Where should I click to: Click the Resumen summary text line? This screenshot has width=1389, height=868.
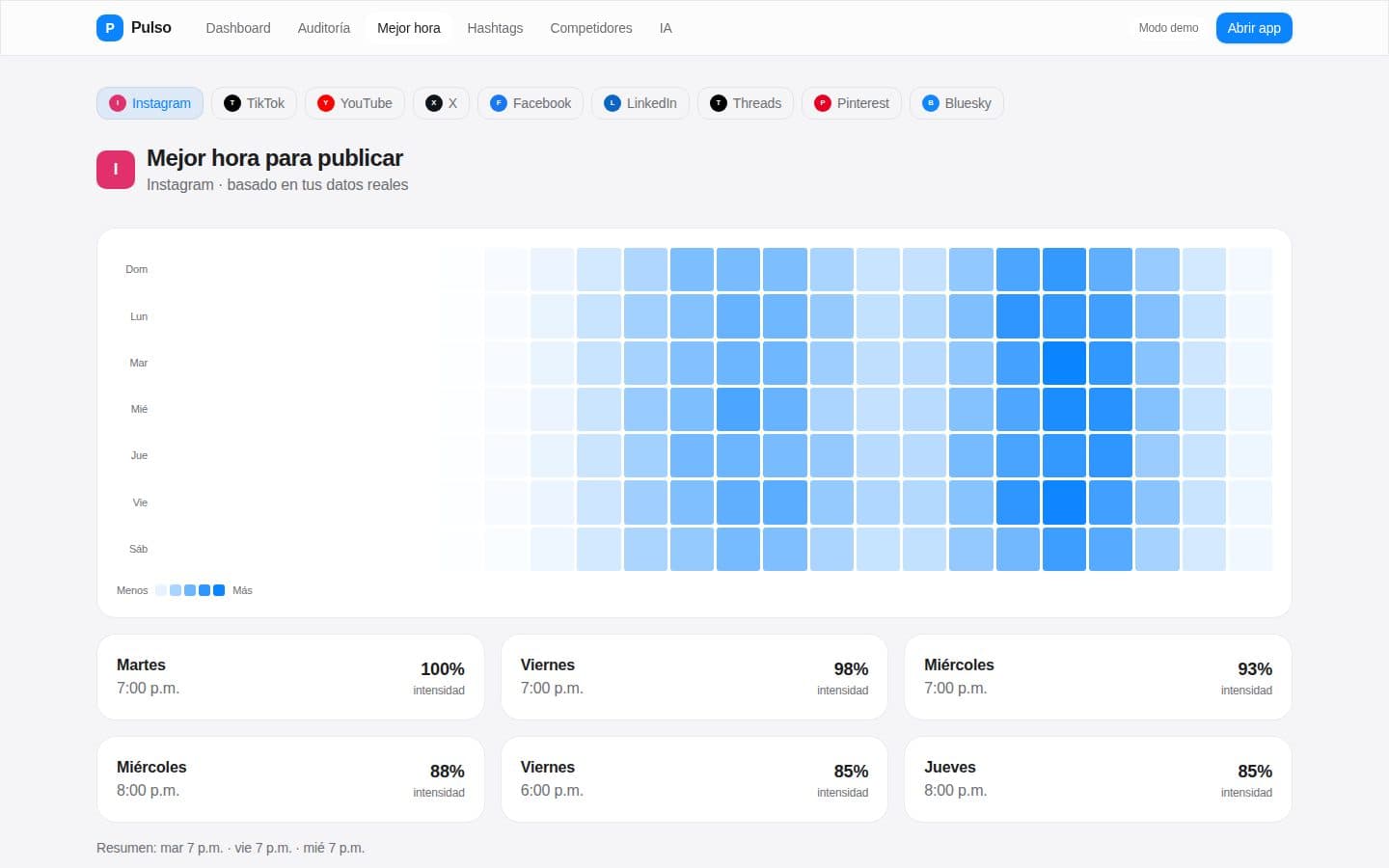(231, 848)
